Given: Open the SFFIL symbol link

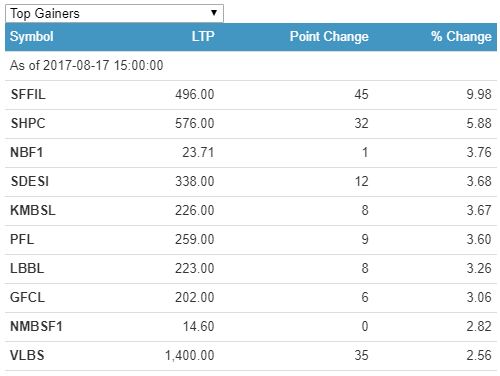Looking at the screenshot, I should (x=28, y=95).
